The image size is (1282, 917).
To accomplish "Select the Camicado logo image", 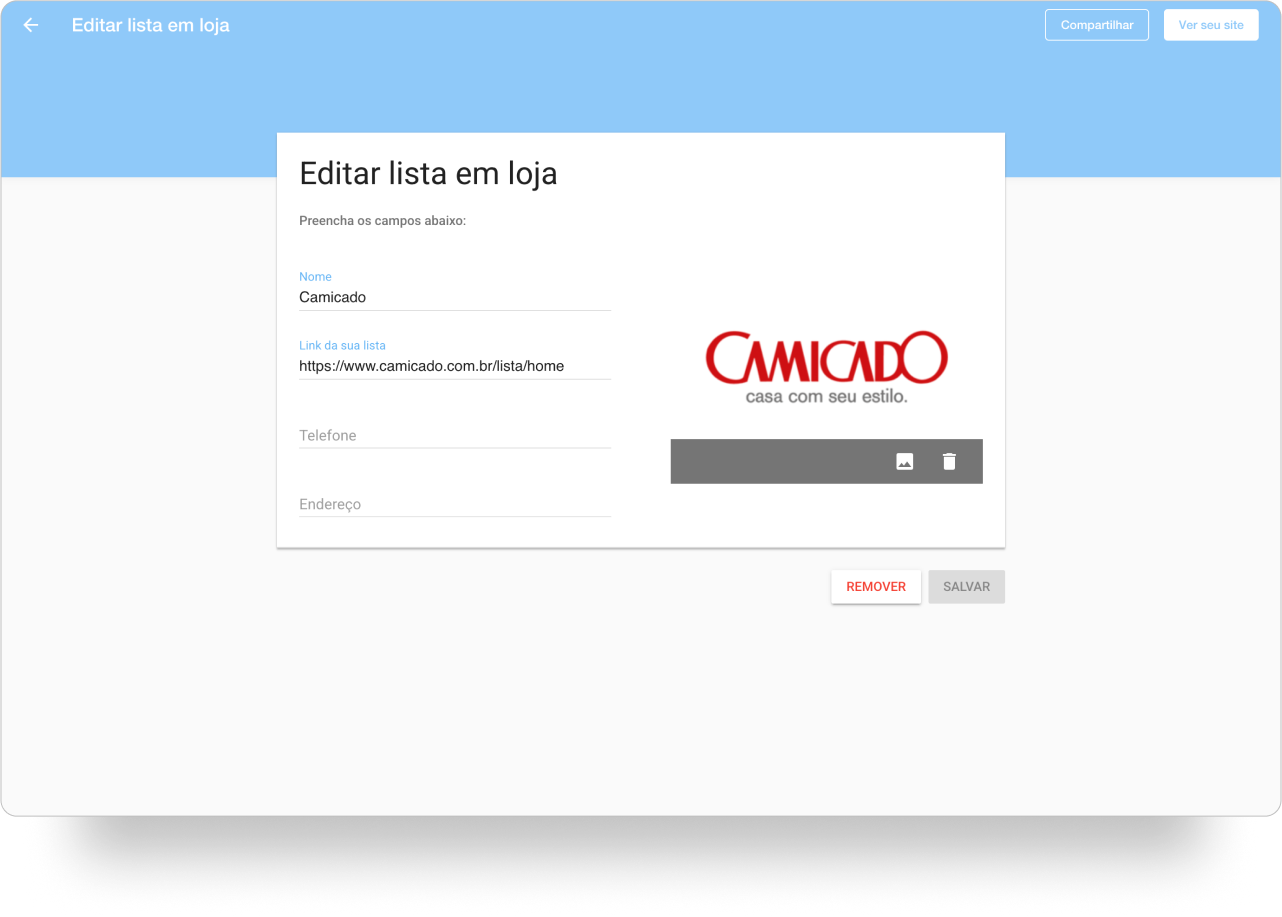I will coord(826,367).
